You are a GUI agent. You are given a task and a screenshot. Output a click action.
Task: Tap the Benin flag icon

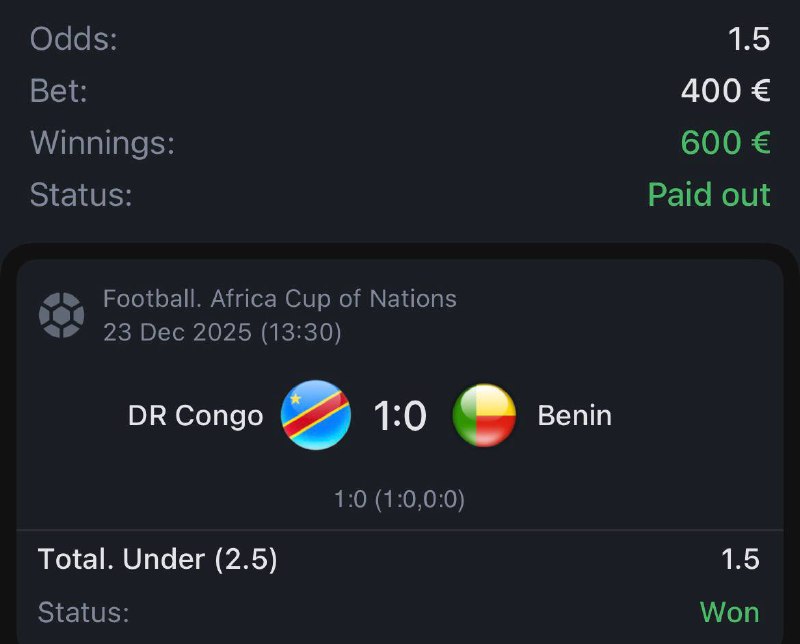coord(484,415)
